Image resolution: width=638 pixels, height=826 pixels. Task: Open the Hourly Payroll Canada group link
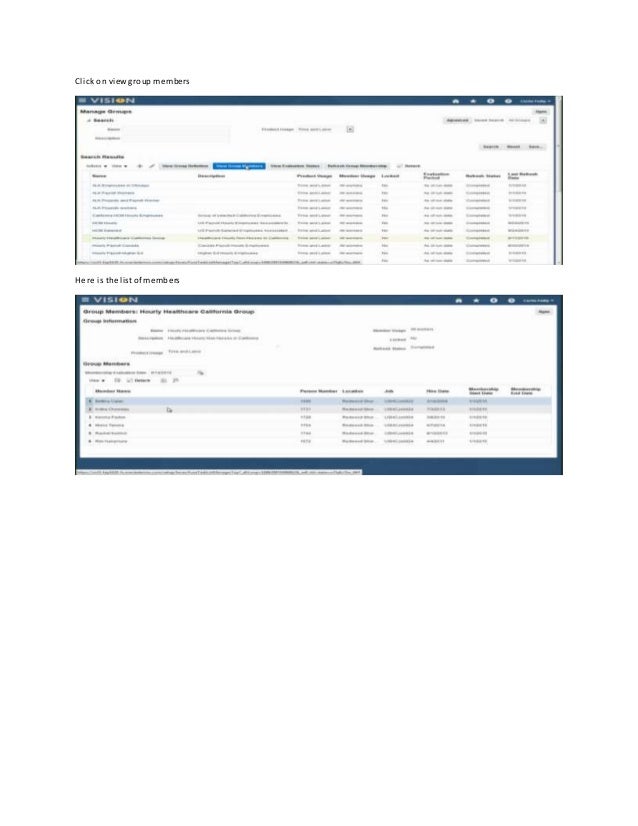click(x=115, y=245)
